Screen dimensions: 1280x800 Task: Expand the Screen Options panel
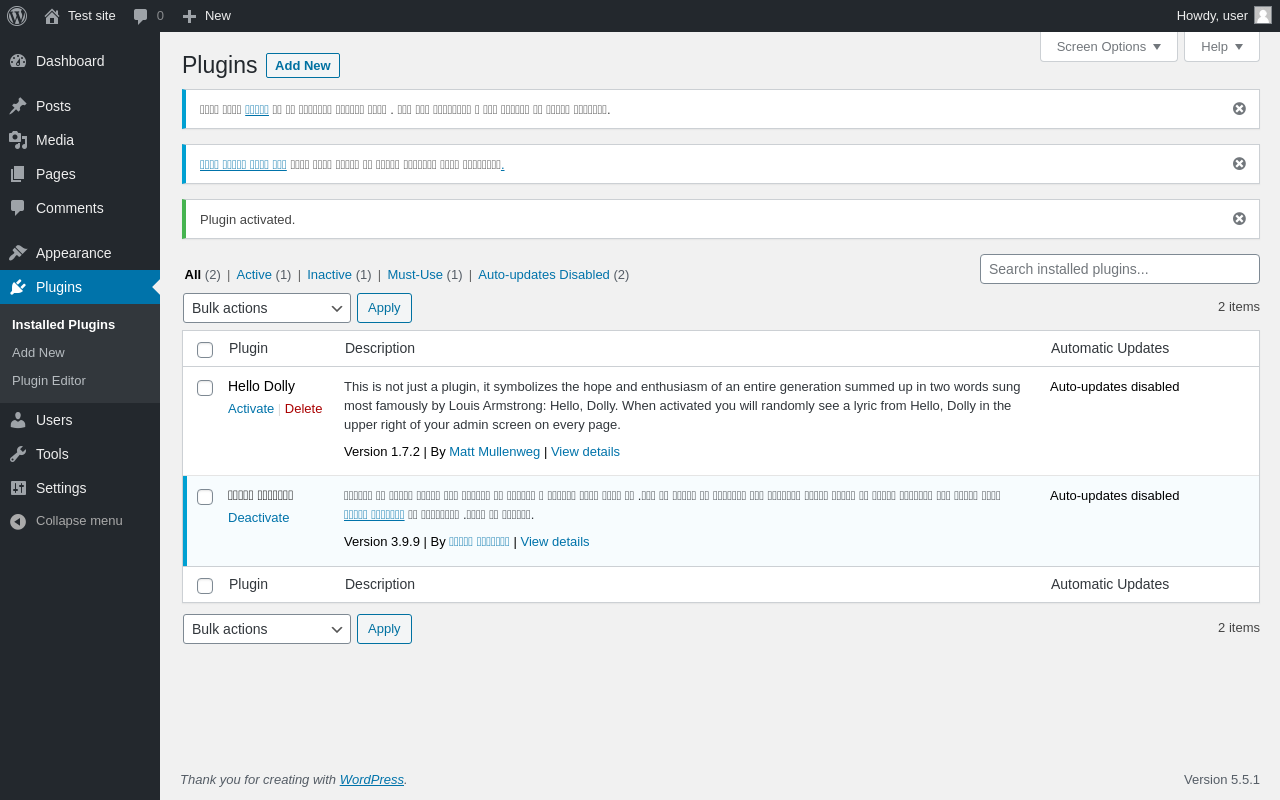[1109, 46]
